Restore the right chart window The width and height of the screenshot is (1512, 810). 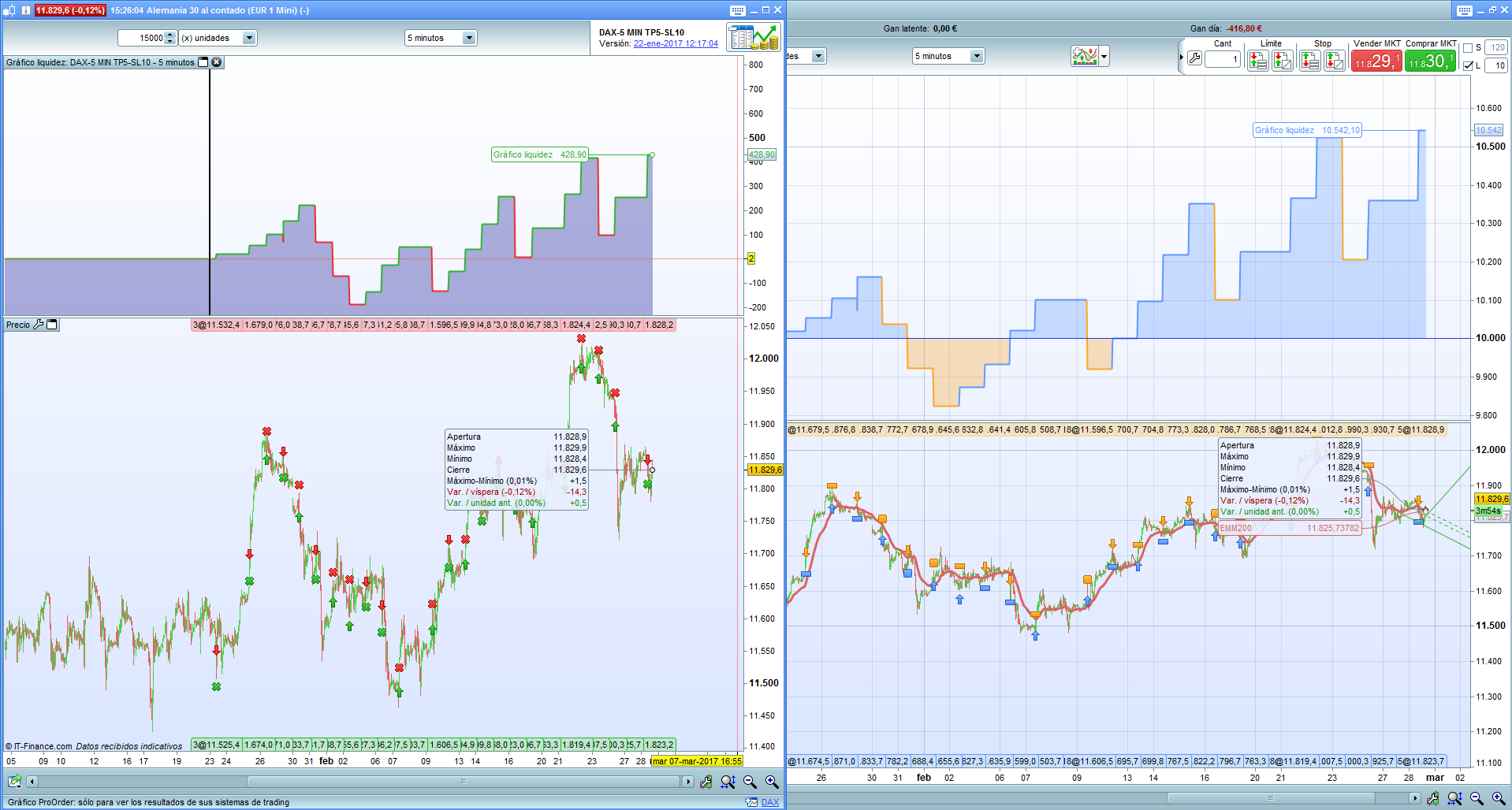(1492, 10)
